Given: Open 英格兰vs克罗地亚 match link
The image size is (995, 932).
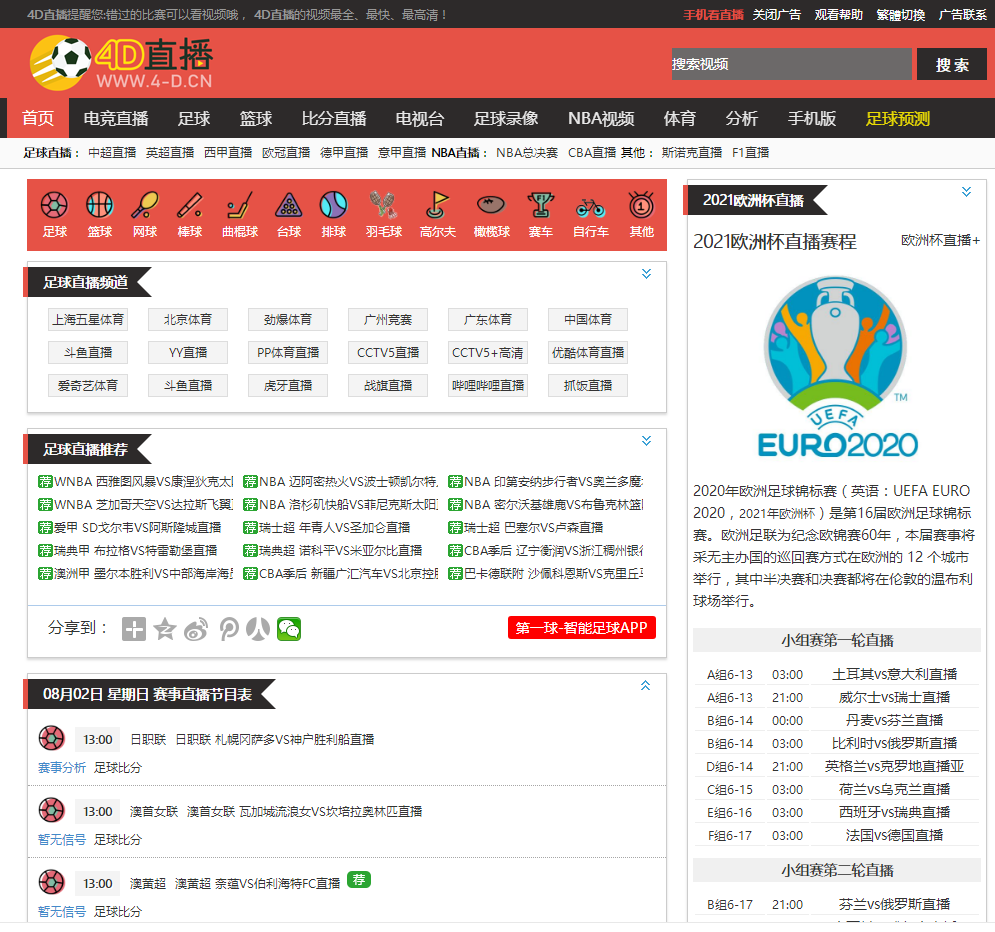Looking at the screenshot, I should (894, 766).
